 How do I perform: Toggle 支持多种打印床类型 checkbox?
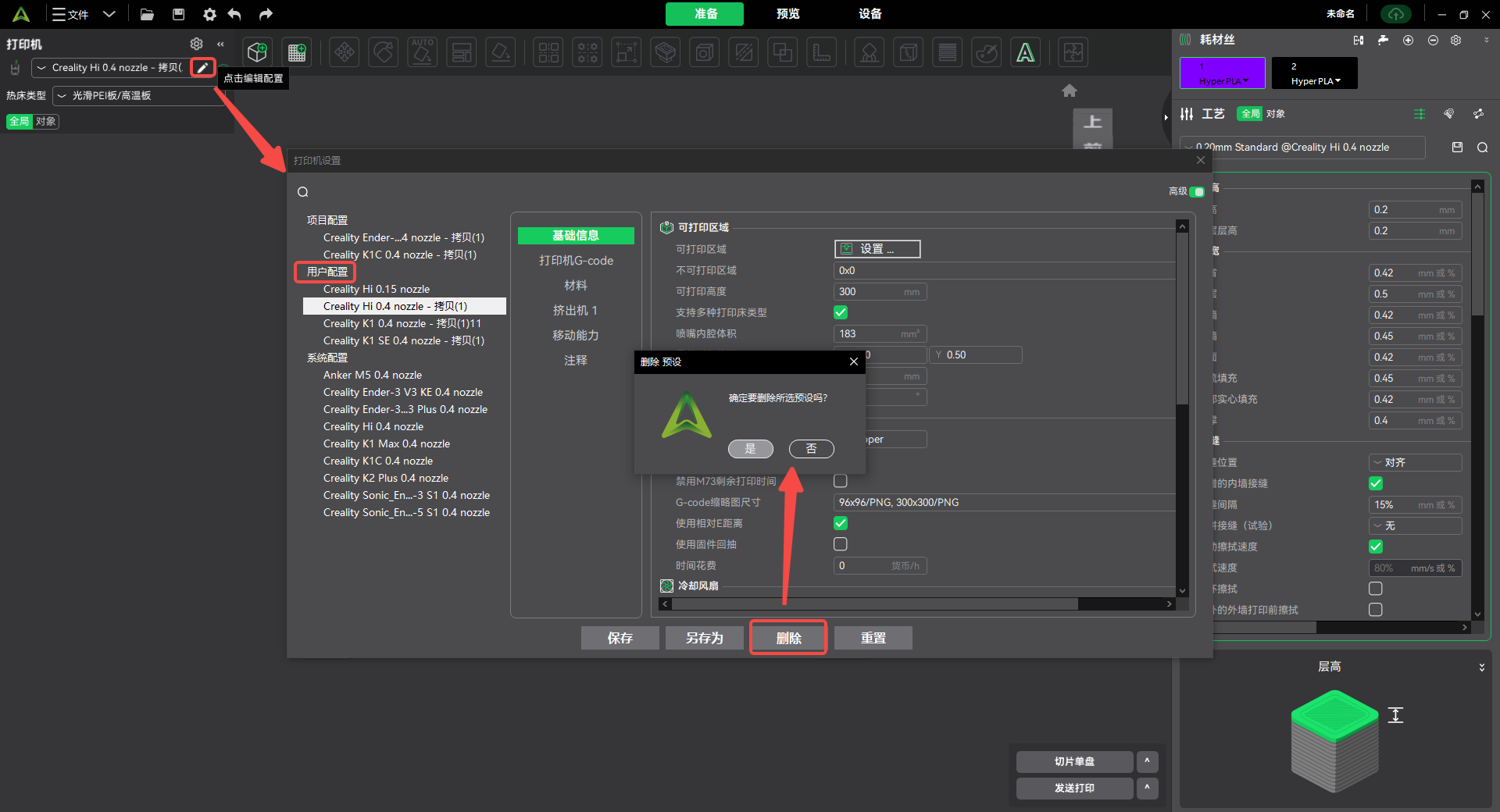841,312
